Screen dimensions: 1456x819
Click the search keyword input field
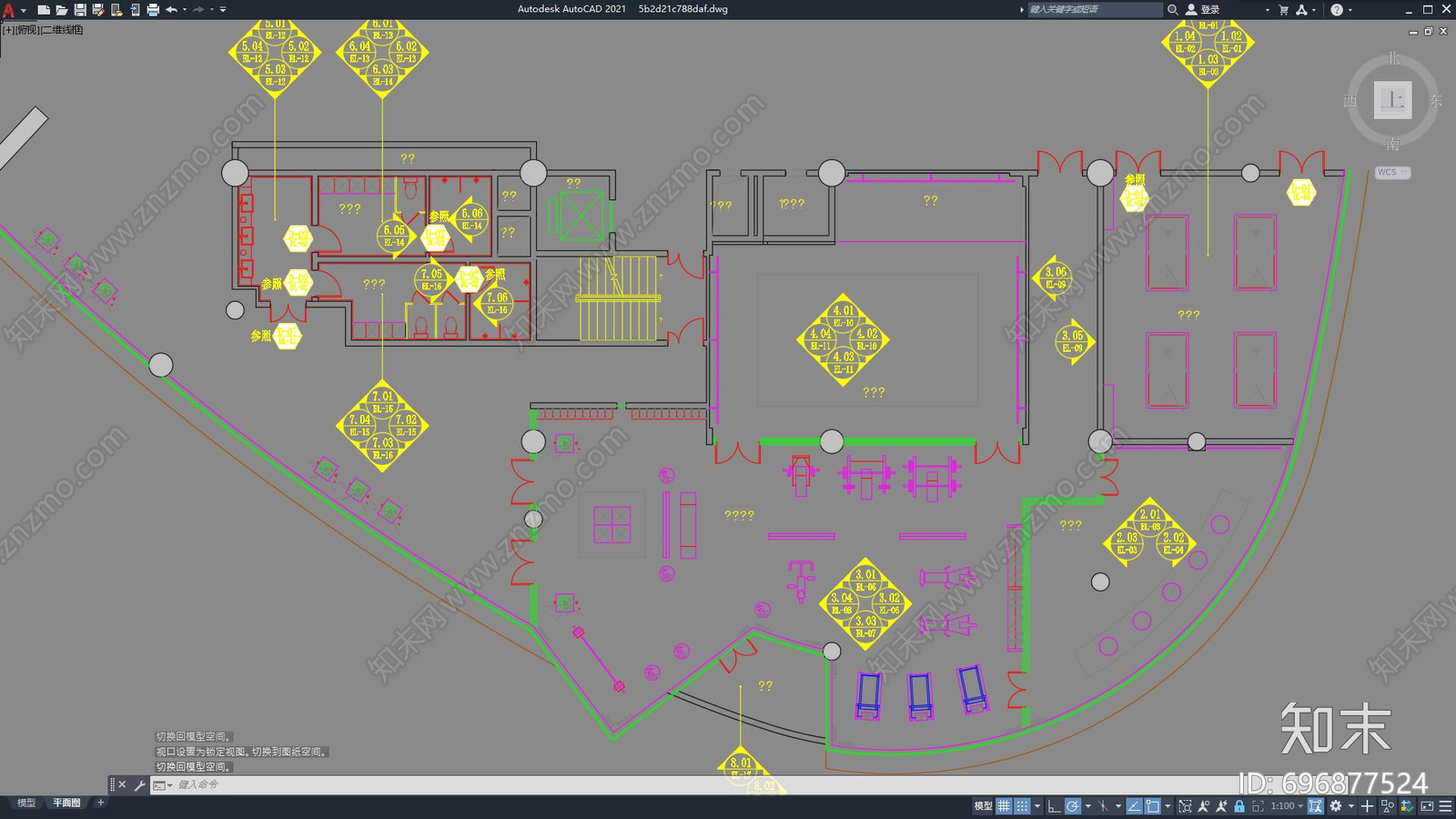1096,9
